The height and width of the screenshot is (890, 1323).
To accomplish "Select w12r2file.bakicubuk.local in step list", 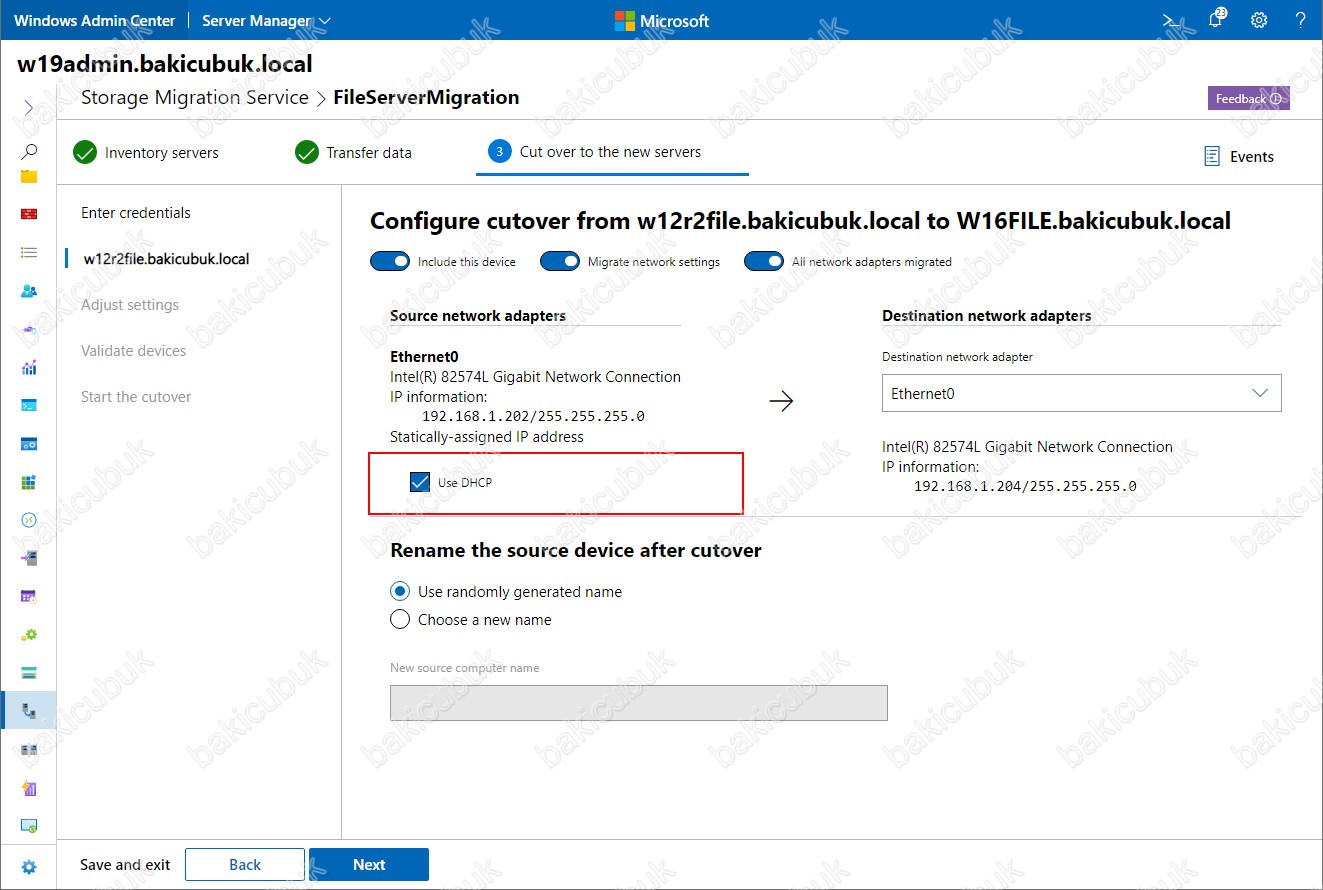I will tap(166, 259).
